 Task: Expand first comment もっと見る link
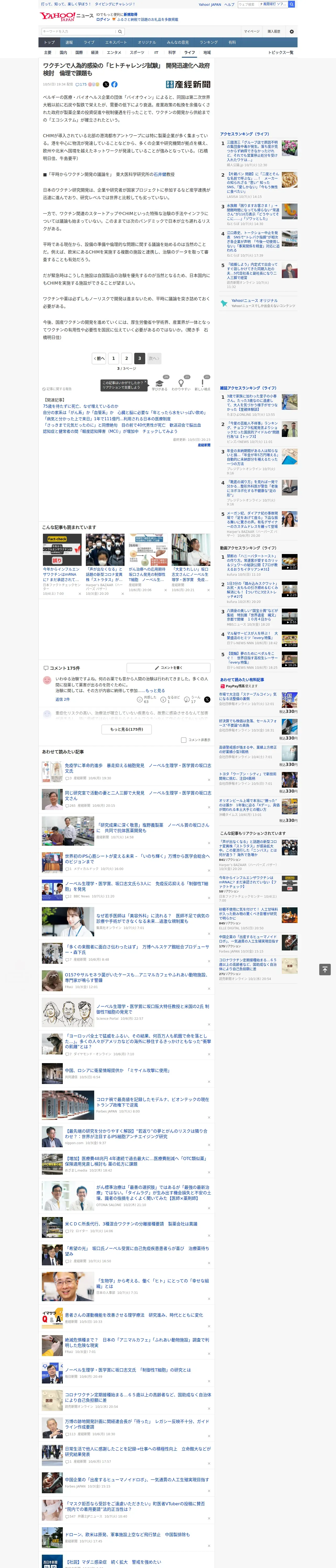pos(155,691)
